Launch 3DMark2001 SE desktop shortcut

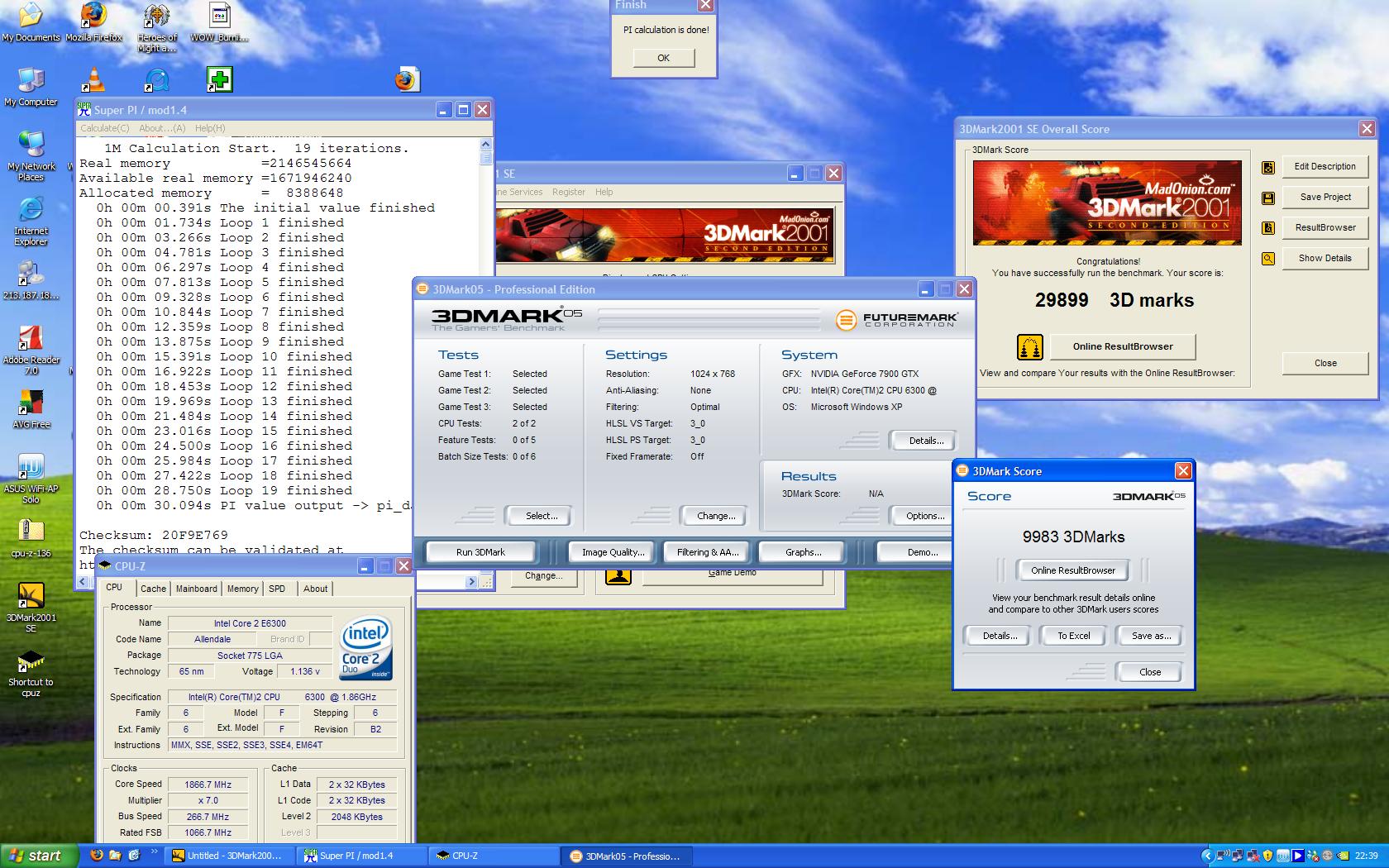click(31, 608)
